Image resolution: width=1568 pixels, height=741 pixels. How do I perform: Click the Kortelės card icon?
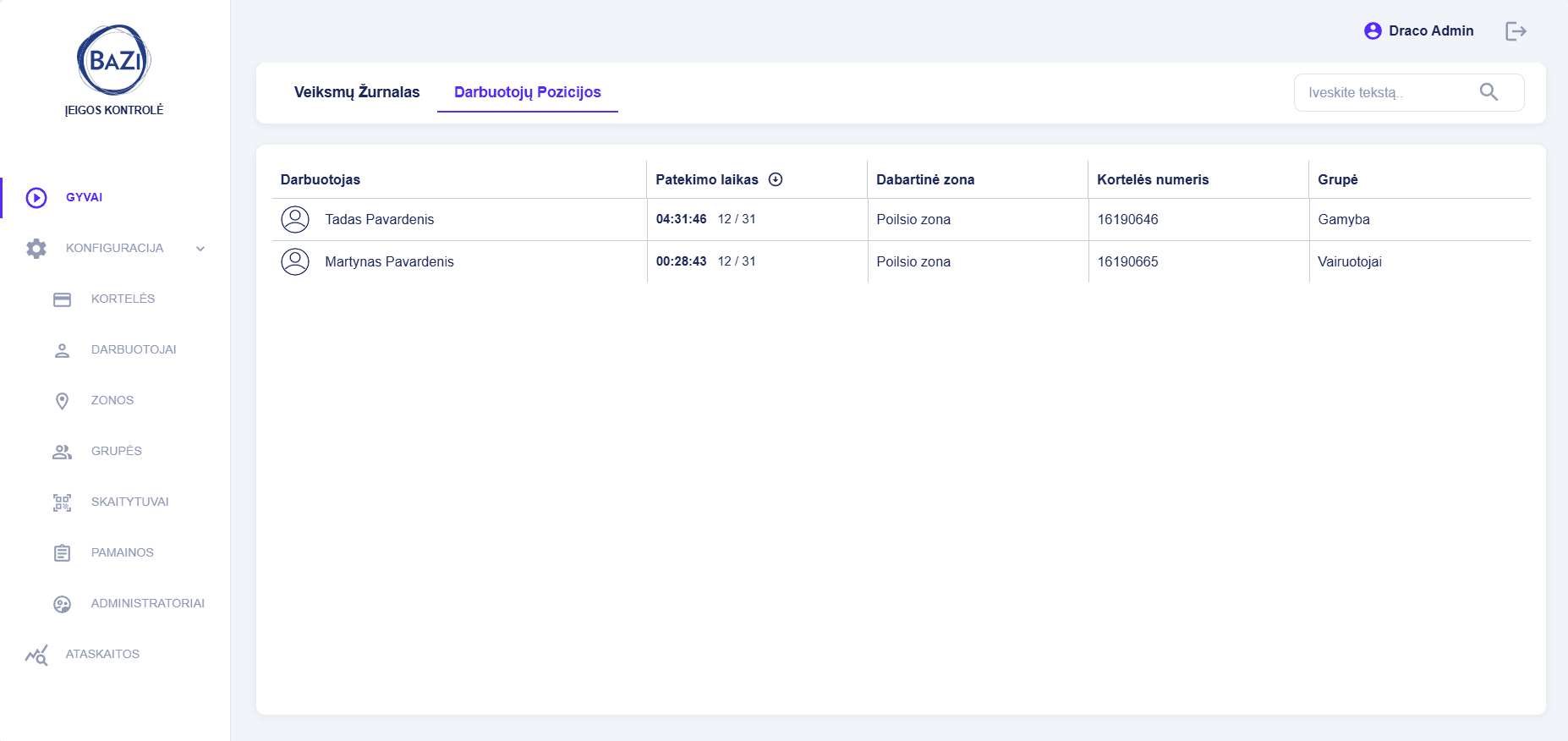pyautogui.click(x=62, y=299)
